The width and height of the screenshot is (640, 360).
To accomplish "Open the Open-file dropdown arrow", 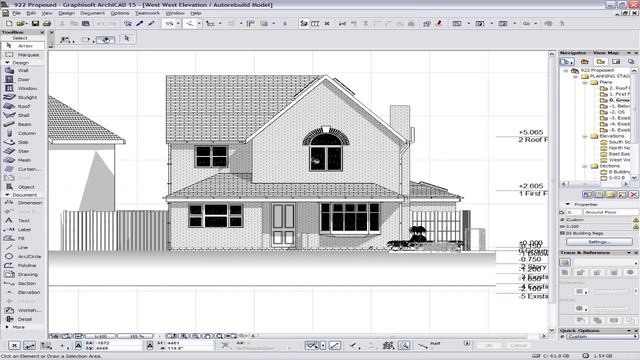I will tap(26, 24).
